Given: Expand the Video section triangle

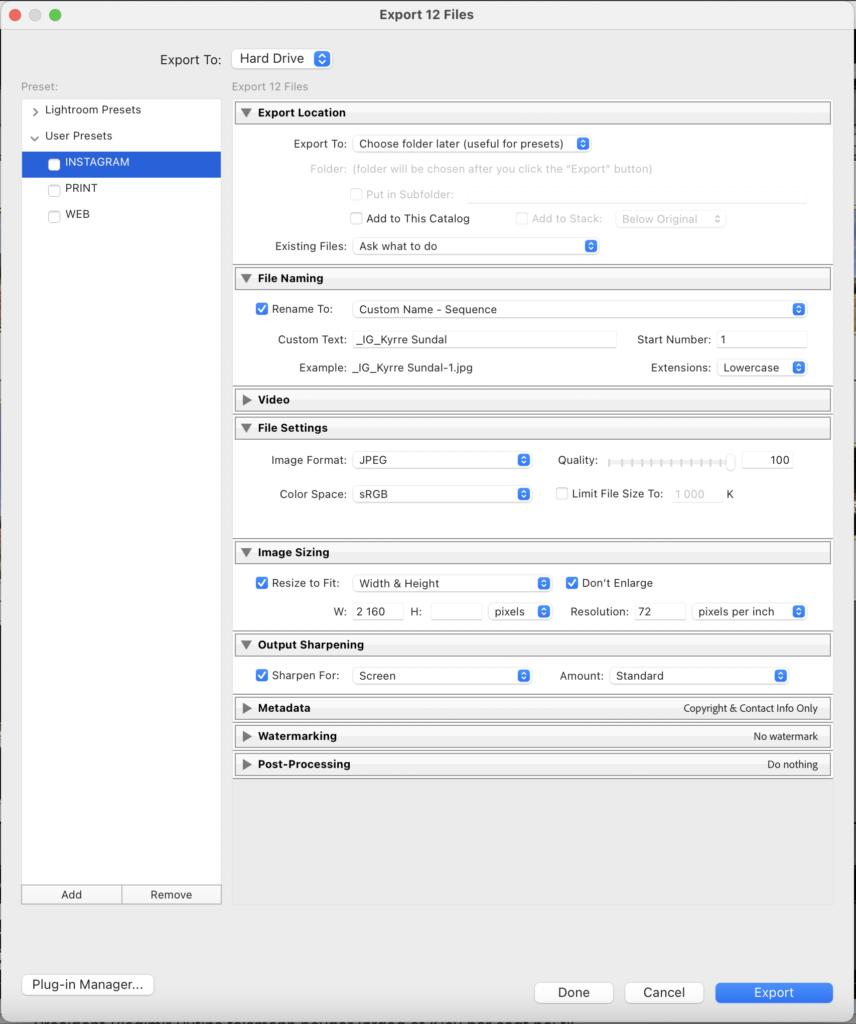Looking at the screenshot, I should click(246, 400).
